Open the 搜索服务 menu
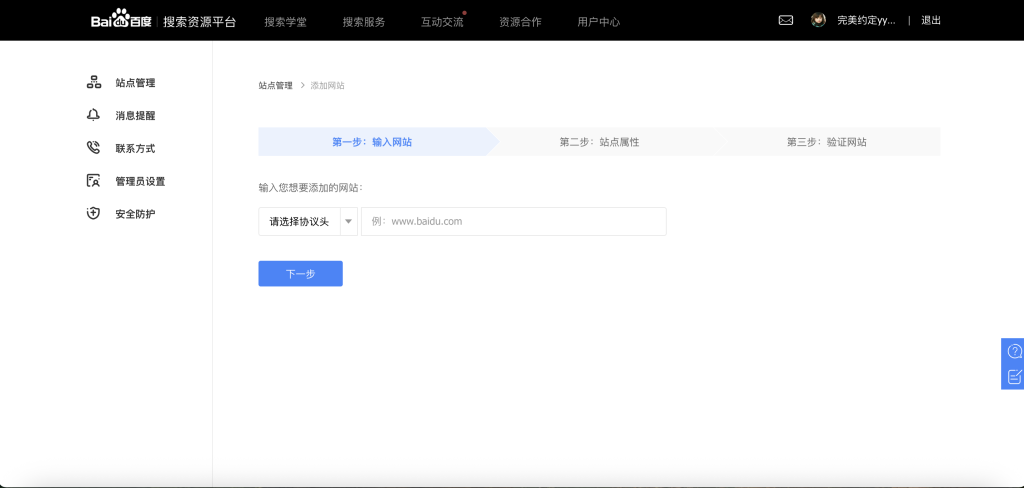1024x488 pixels. pyautogui.click(x=364, y=22)
